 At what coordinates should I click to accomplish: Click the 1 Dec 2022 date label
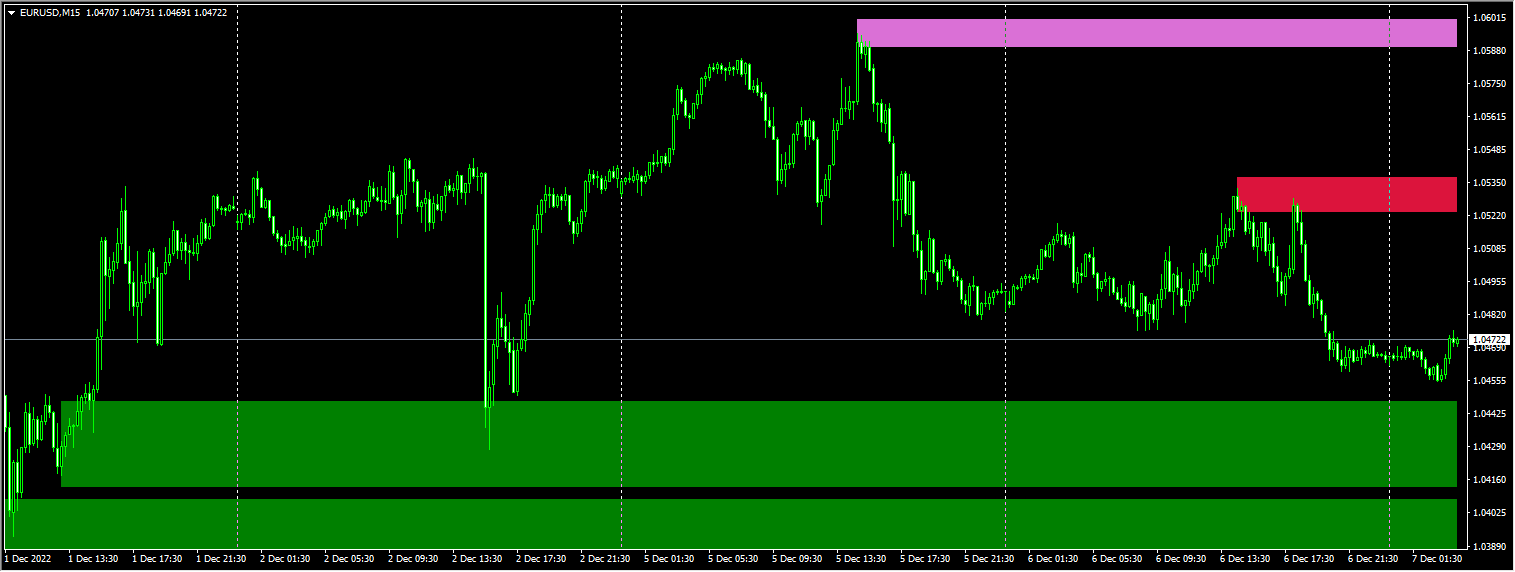[x=26, y=560]
